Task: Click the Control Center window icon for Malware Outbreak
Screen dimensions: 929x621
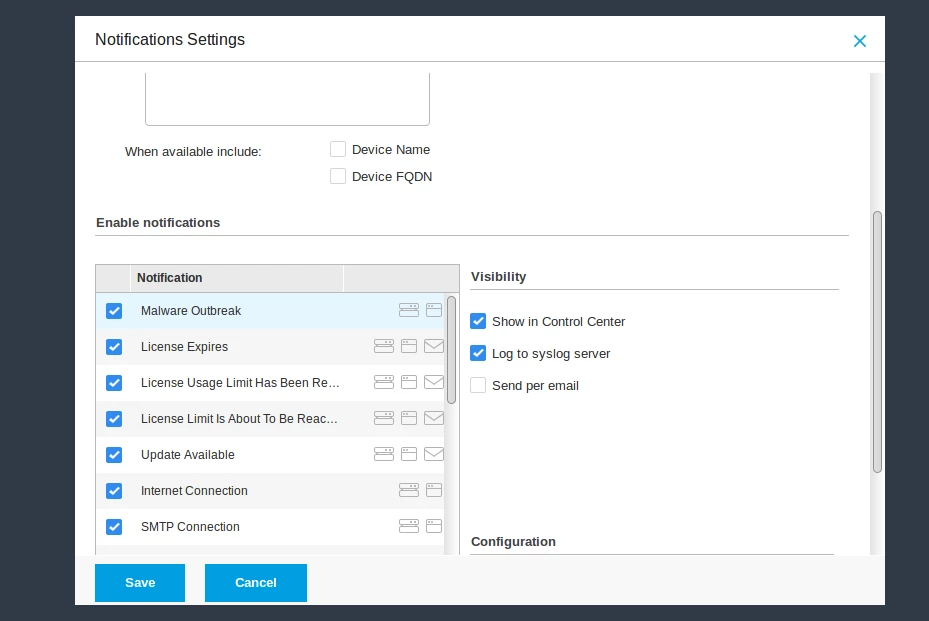Action: click(434, 311)
